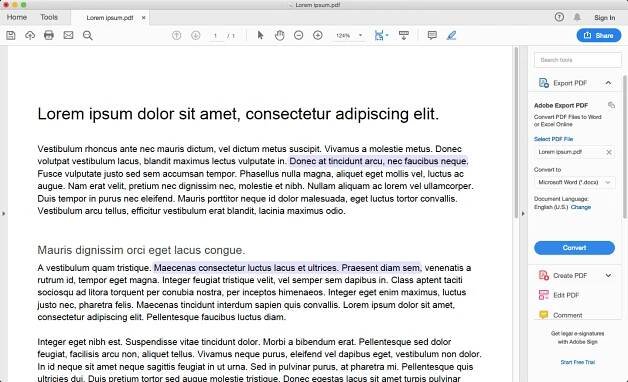Change the document language link
Image resolution: width=628 pixels, height=382 pixels.
[581, 207]
